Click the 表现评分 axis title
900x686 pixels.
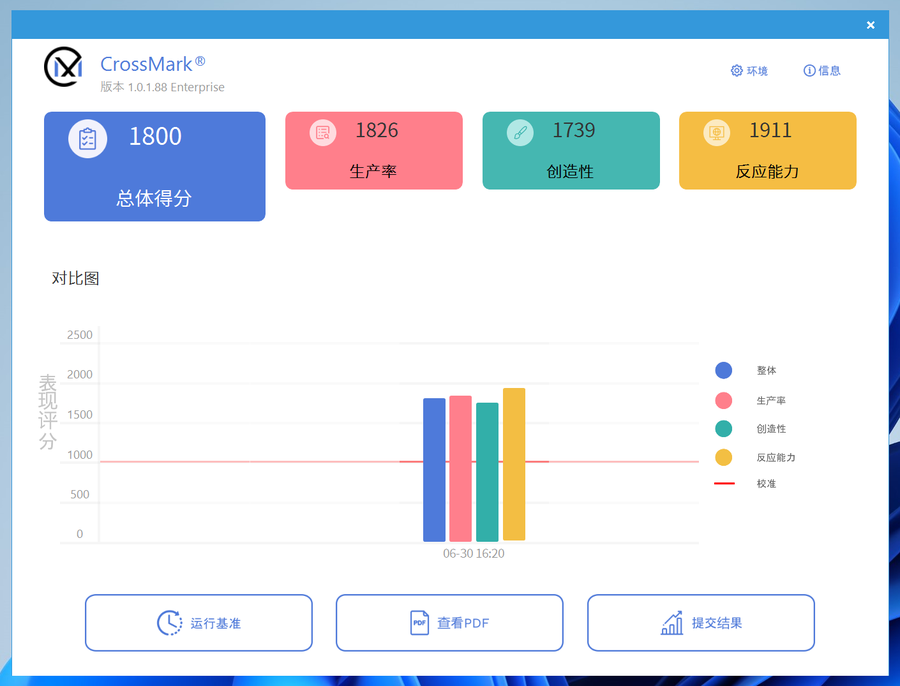(48, 412)
